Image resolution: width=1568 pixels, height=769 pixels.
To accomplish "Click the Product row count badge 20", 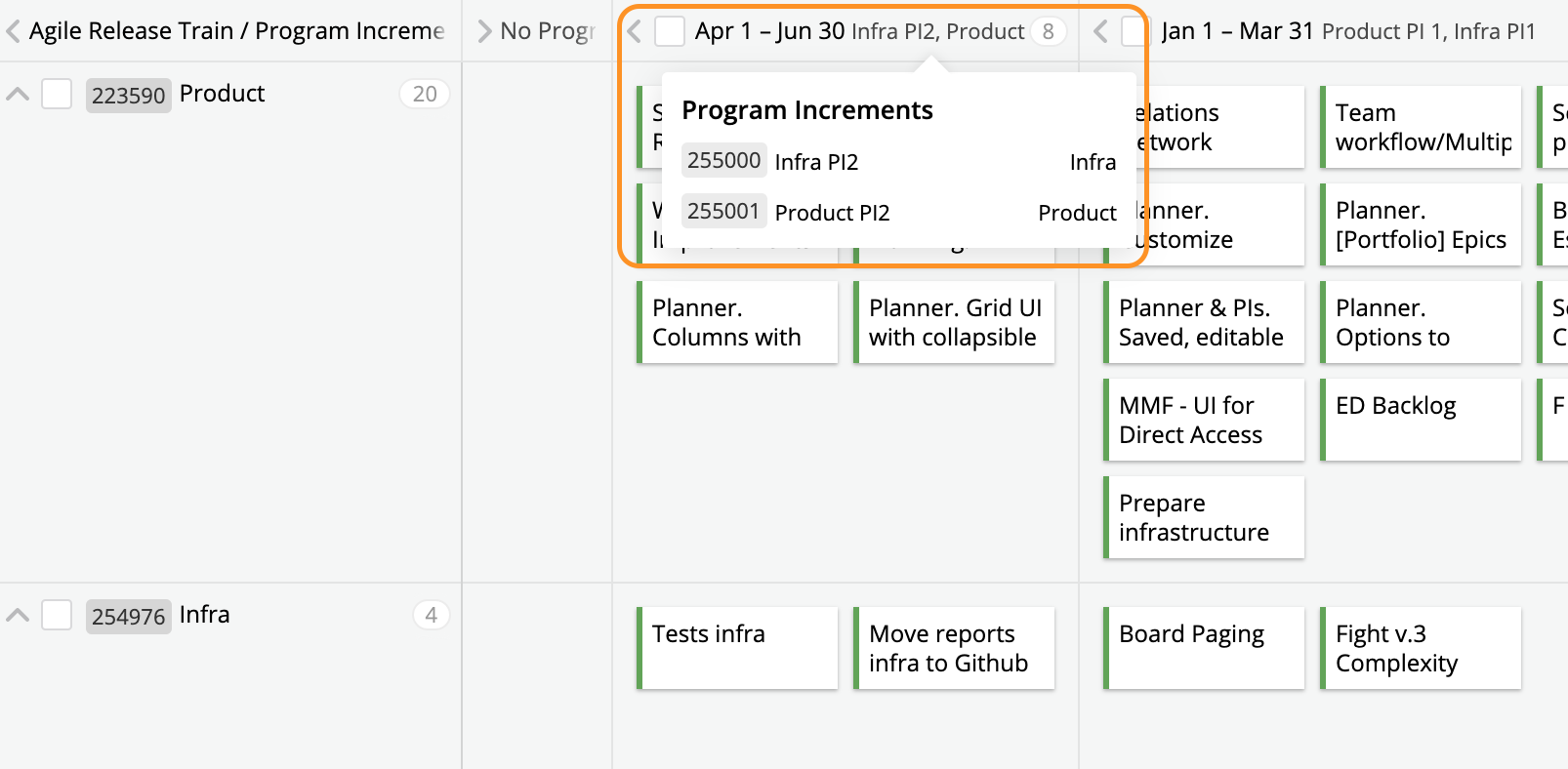I will (425, 94).
